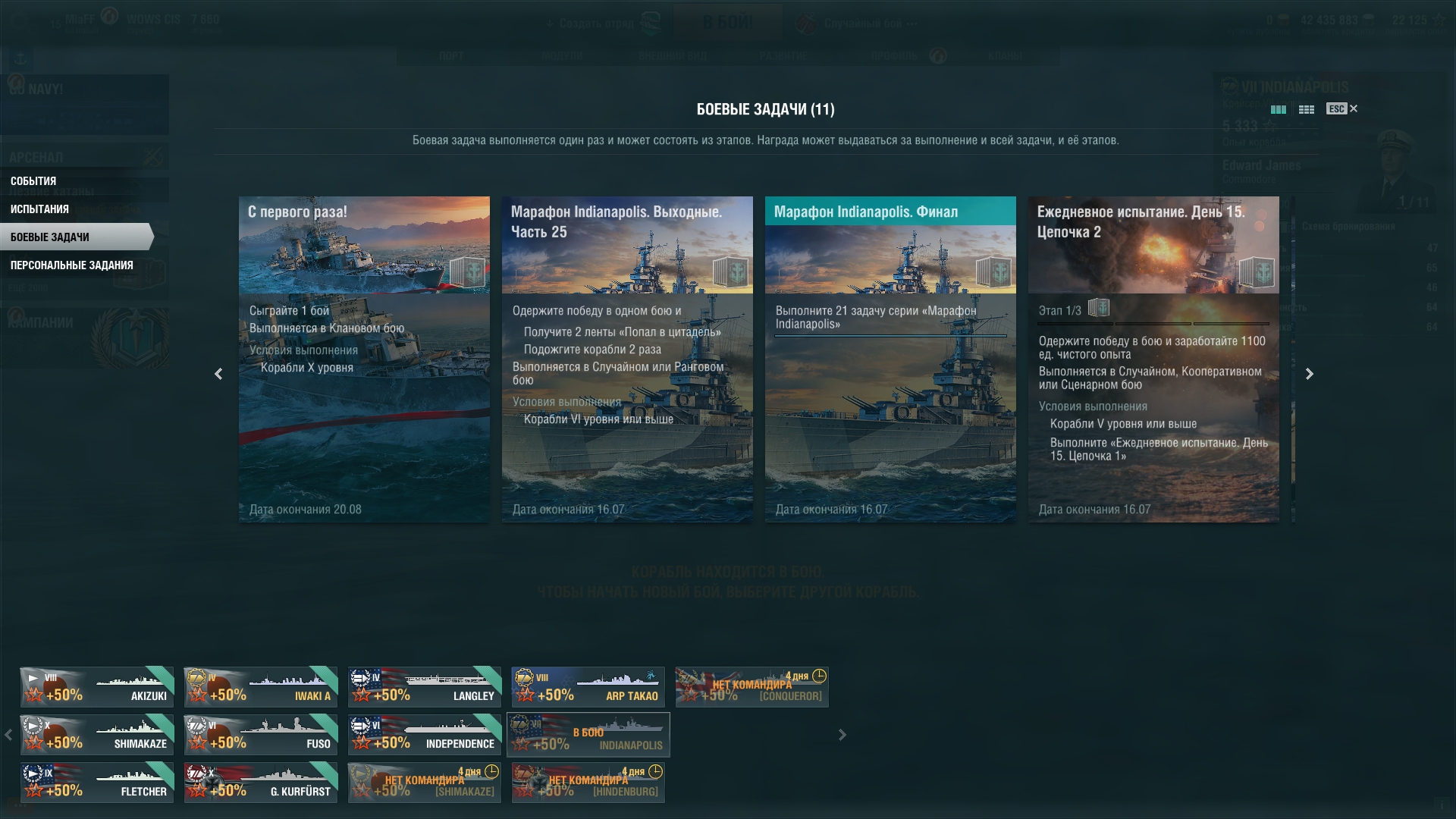Click 'Корабли V уровня или выше' text
The height and width of the screenshot is (819, 1456).
click(1124, 424)
